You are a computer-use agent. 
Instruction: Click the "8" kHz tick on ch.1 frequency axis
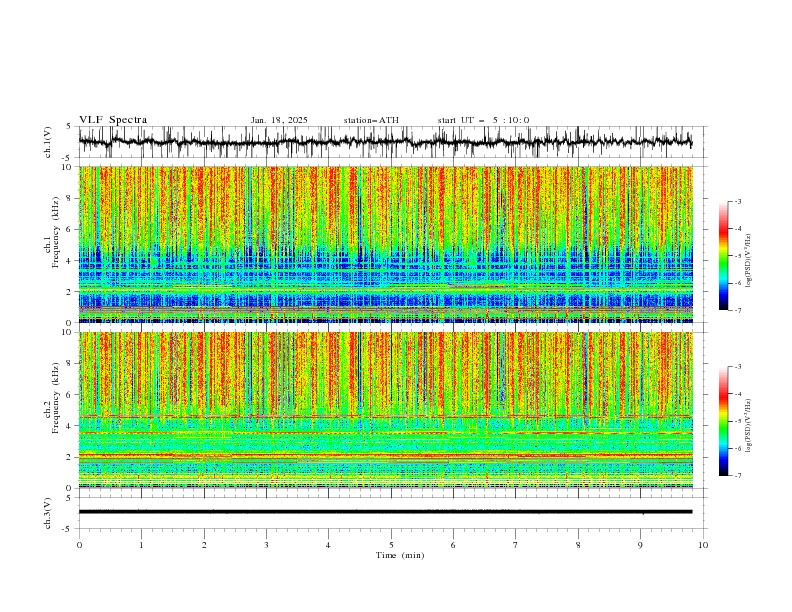(70, 198)
